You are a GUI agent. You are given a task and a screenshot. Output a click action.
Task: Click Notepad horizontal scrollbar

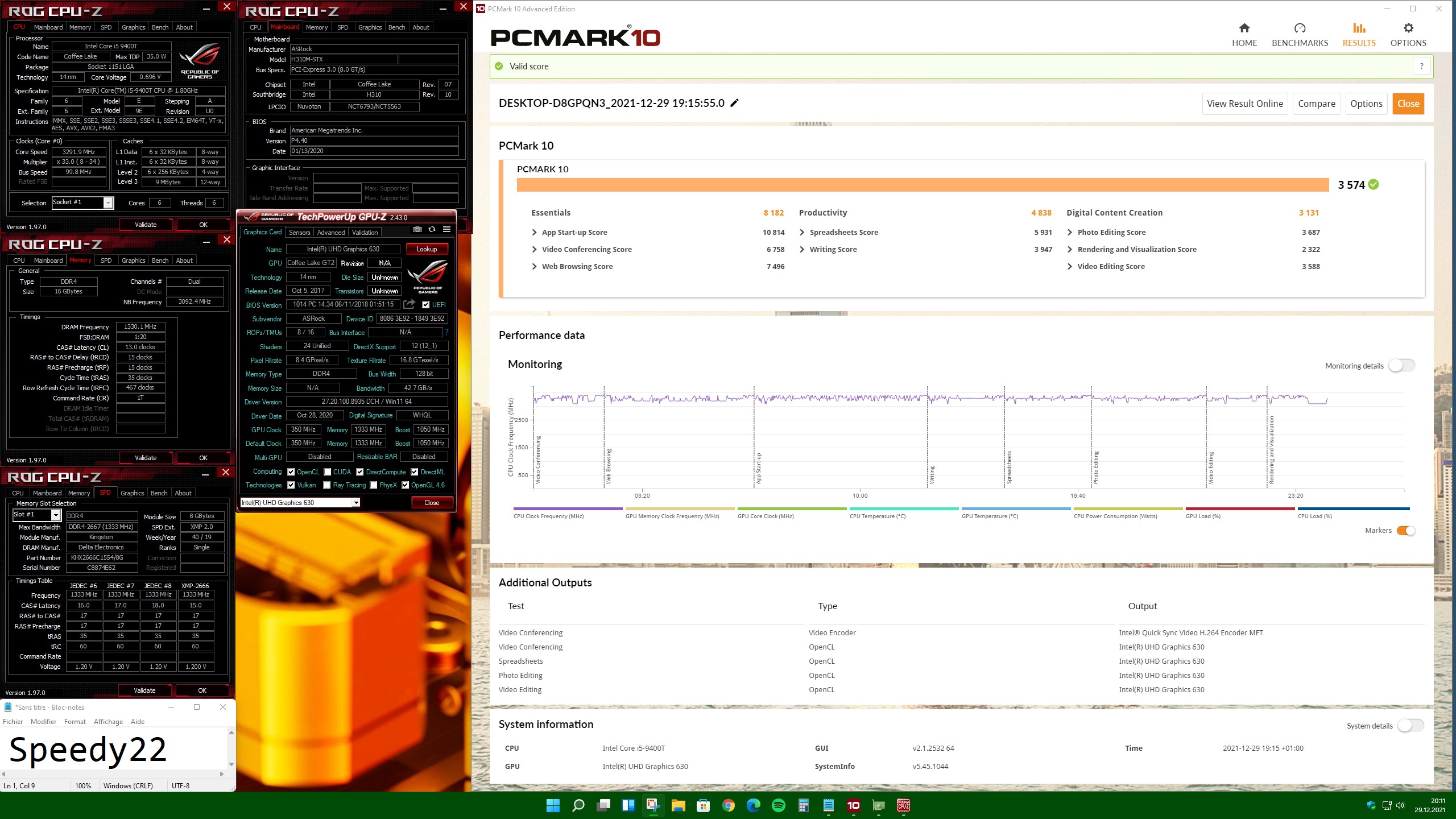(112, 774)
